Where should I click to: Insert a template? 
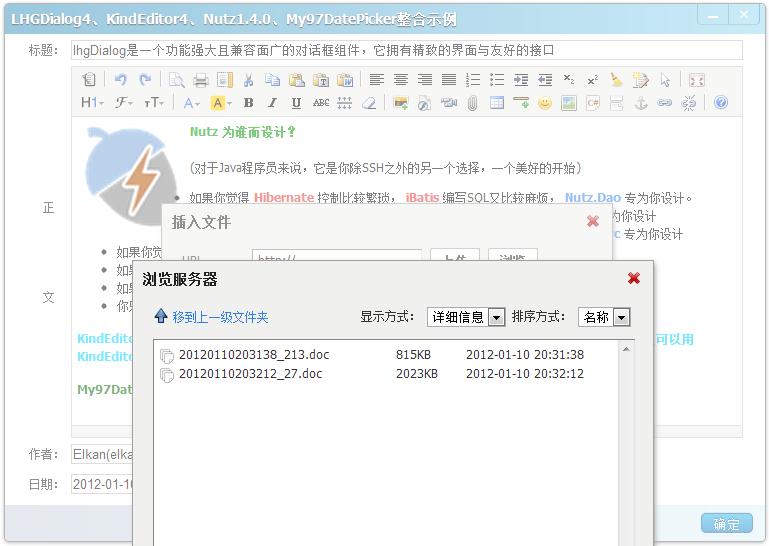point(225,79)
